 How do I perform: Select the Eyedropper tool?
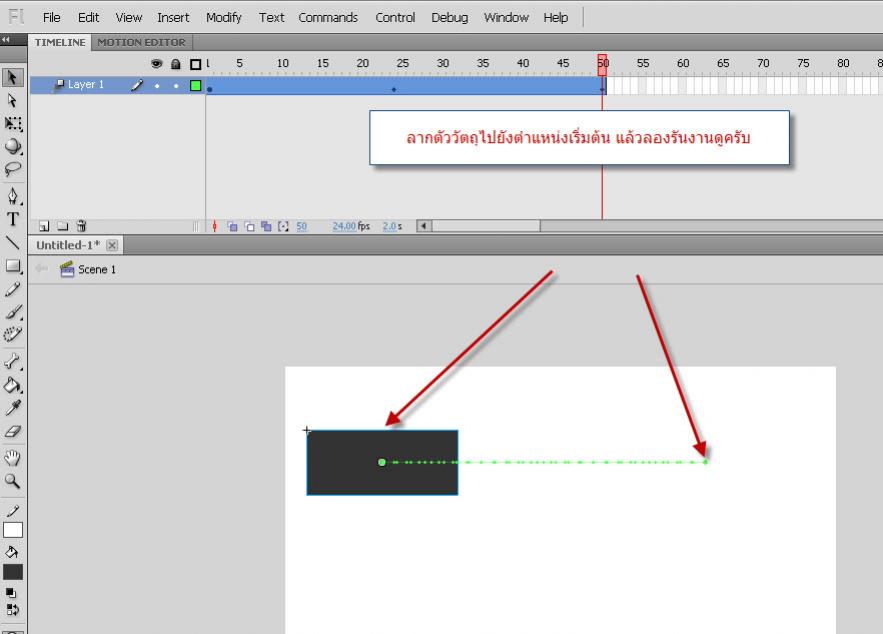point(12,407)
